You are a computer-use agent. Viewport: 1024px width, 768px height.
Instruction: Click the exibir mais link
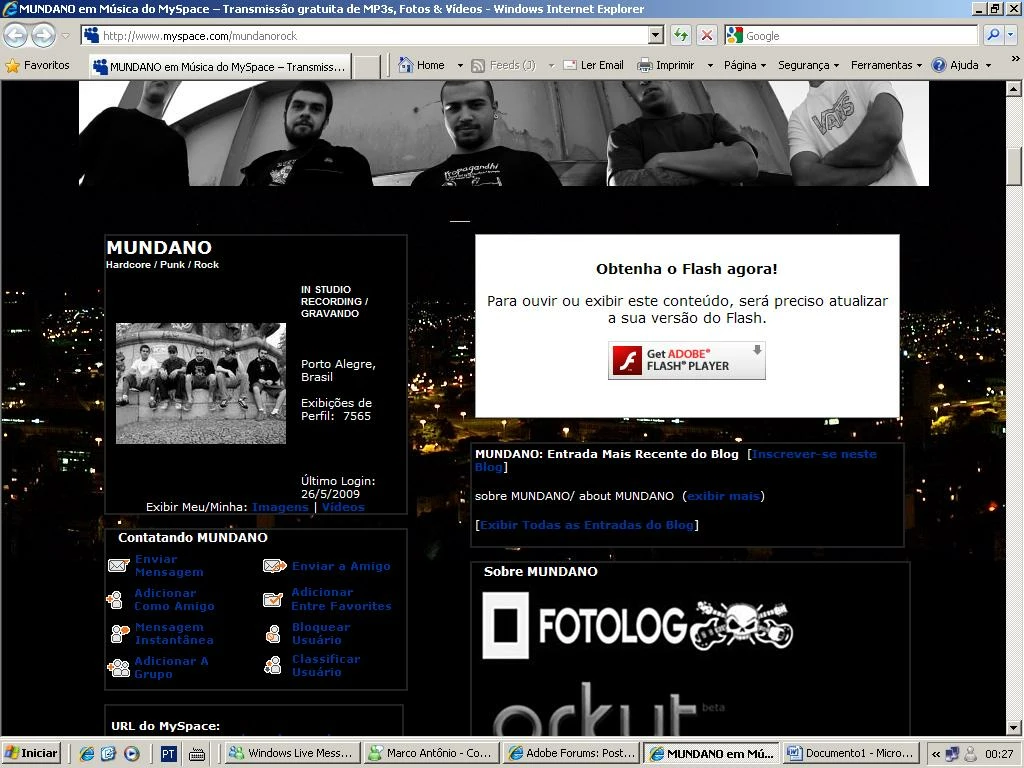coord(723,496)
